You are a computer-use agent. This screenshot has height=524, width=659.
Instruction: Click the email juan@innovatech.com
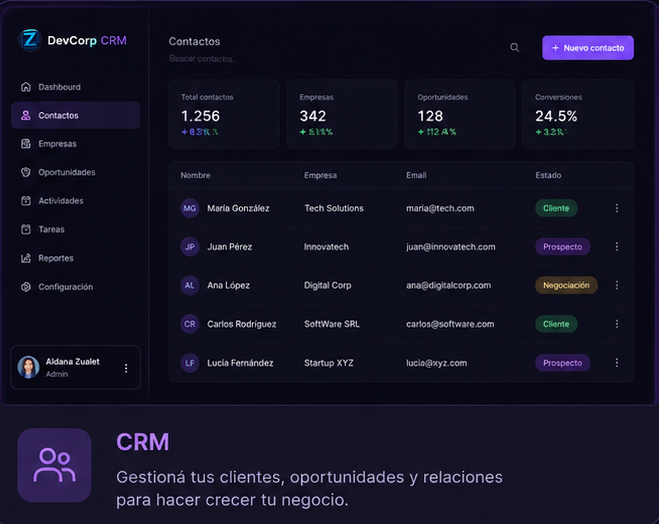(451, 247)
